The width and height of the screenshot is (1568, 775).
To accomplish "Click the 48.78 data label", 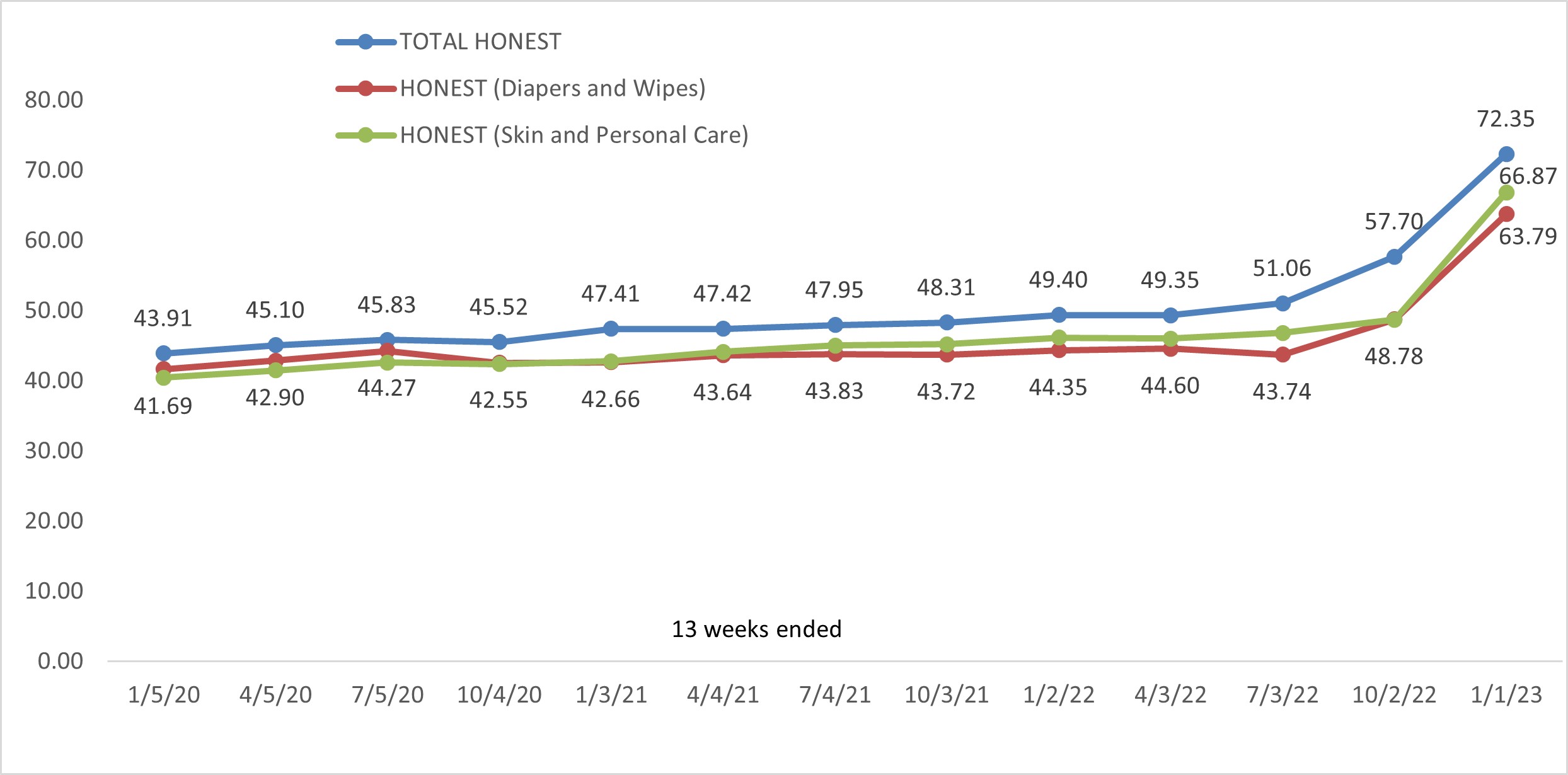I will [x=1393, y=357].
